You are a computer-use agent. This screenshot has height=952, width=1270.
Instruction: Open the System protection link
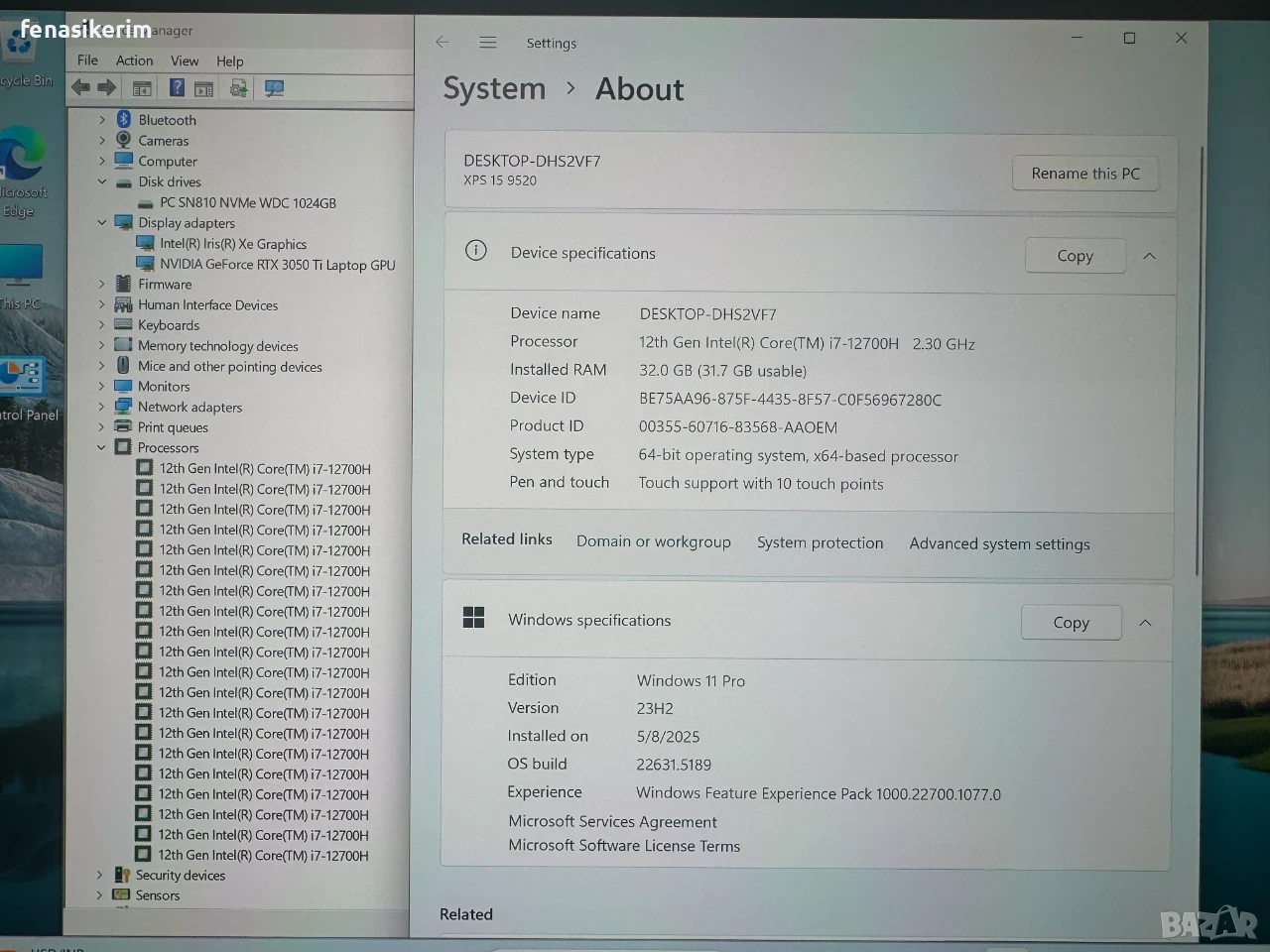820,542
